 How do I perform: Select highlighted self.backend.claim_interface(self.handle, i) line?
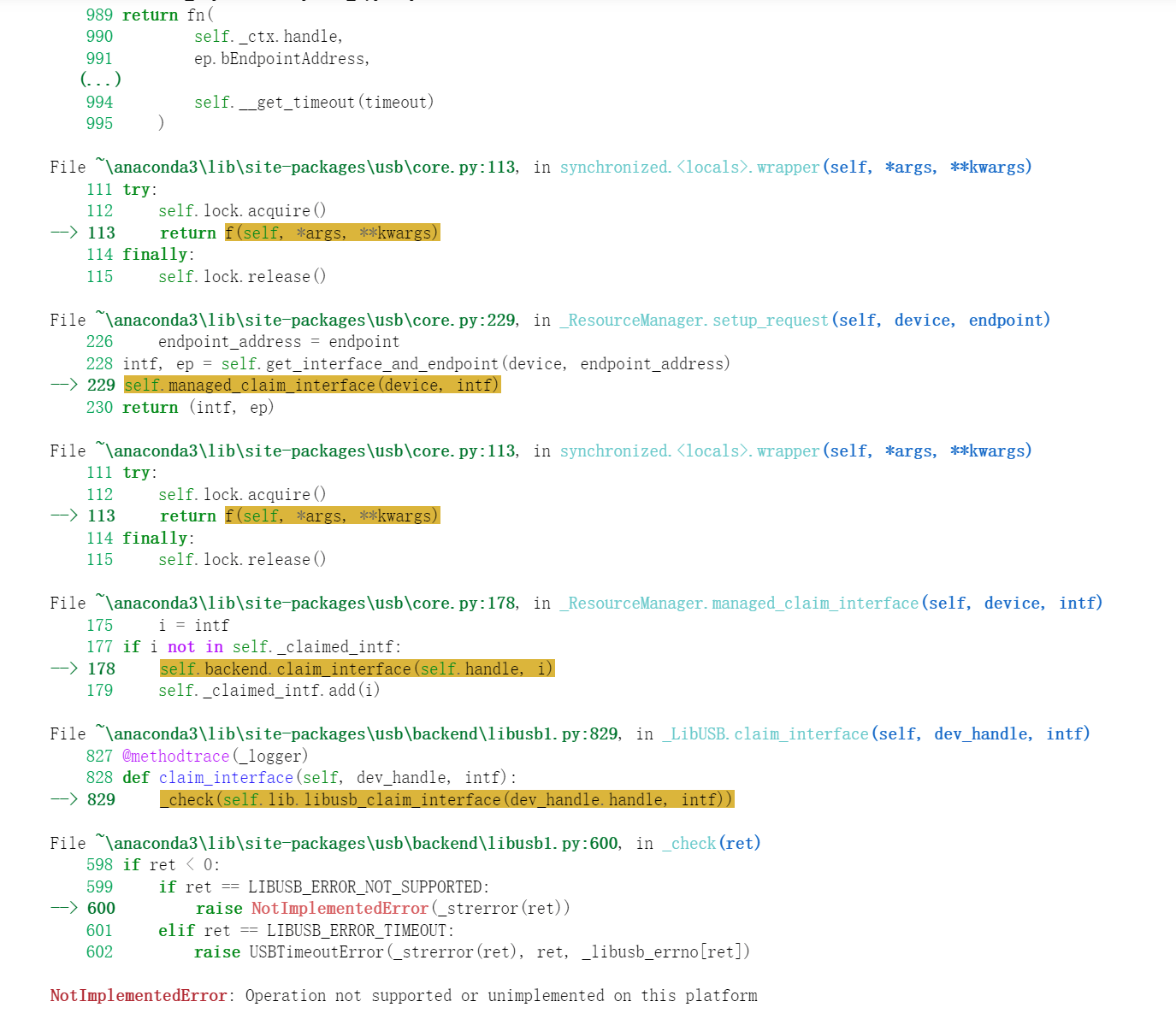(x=358, y=669)
